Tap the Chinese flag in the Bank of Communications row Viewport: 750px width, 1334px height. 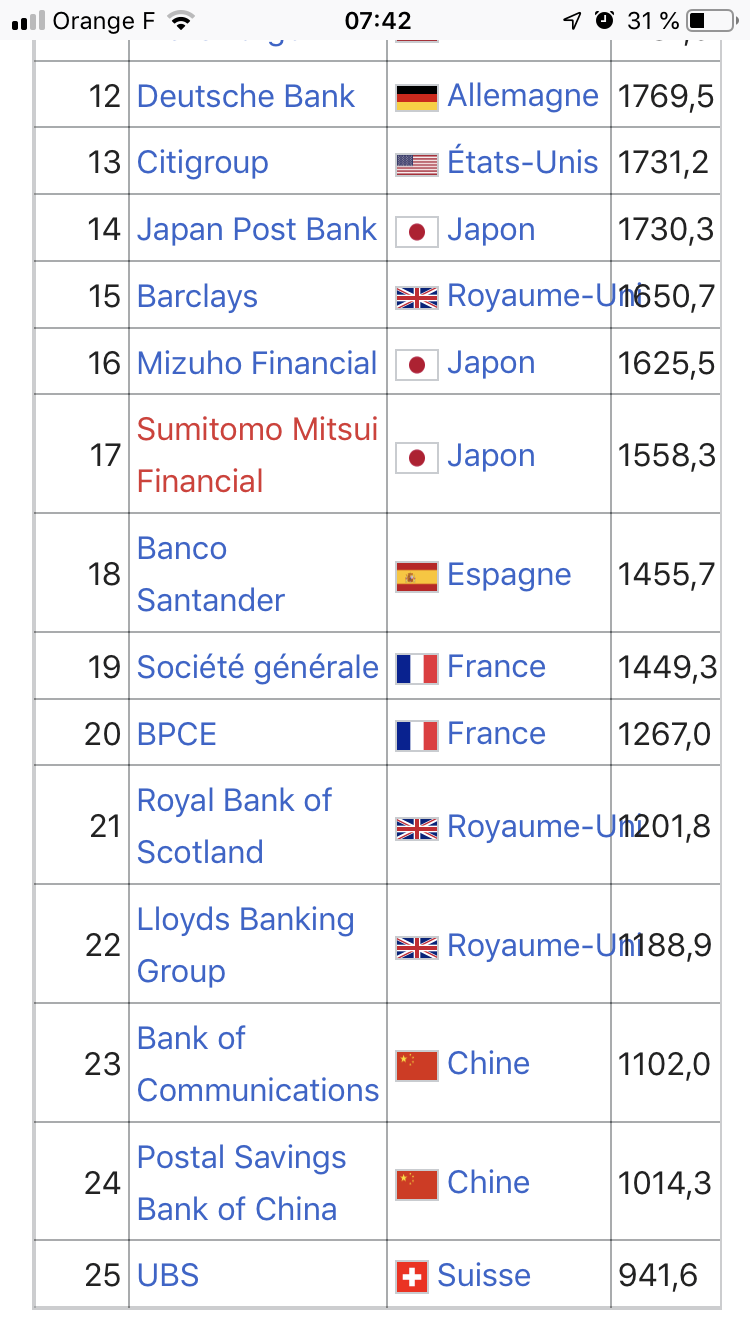click(417, 1065)
